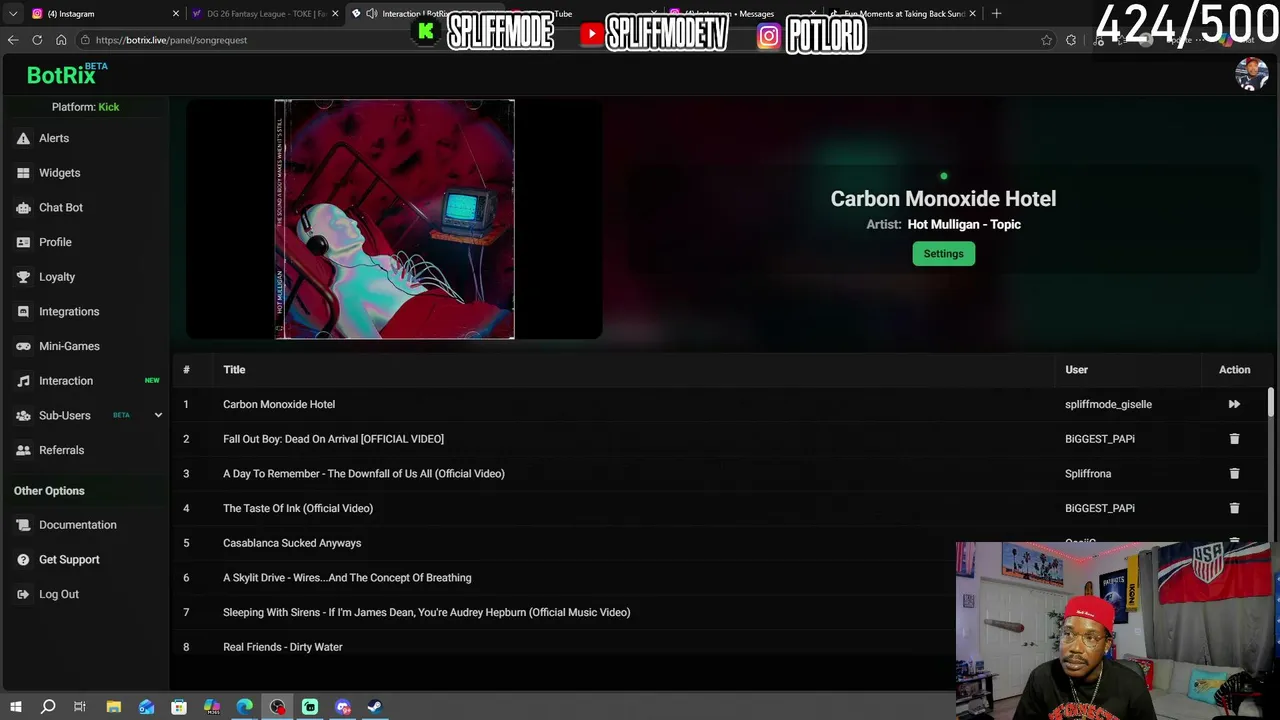Click the browser back arrow
The width and height of the screenshot is (1280, 720).
(x=13, y=40)
